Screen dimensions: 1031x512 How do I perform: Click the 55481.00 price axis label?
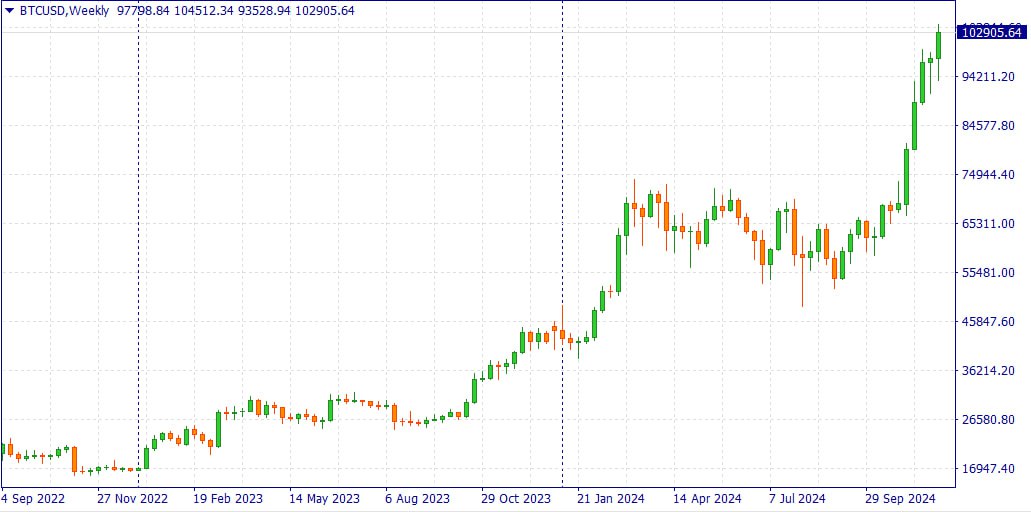[988, 273]
